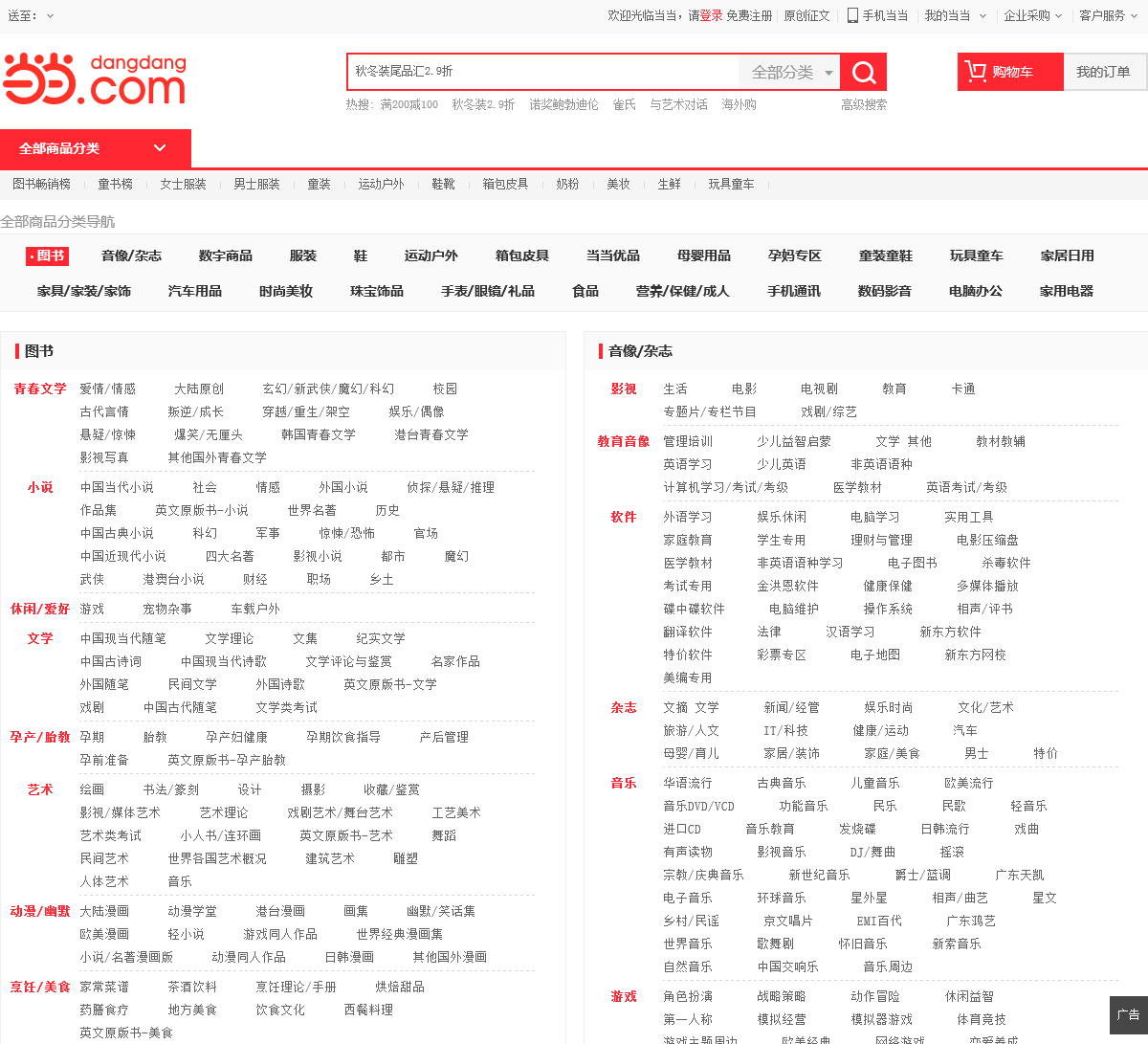The image size is (1148, 1044).
Task: Open the 杂志 subcategory heading
Action: click(624, 707)
